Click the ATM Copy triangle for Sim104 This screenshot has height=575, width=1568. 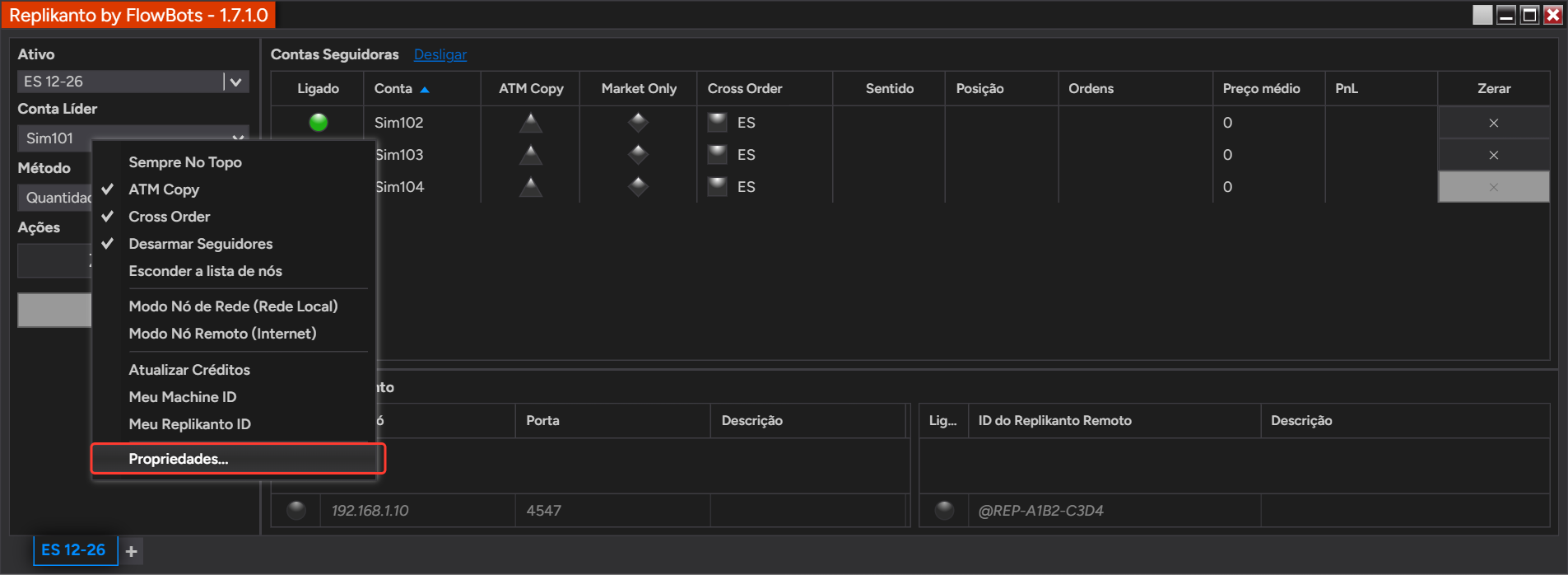tap(531, 187)
